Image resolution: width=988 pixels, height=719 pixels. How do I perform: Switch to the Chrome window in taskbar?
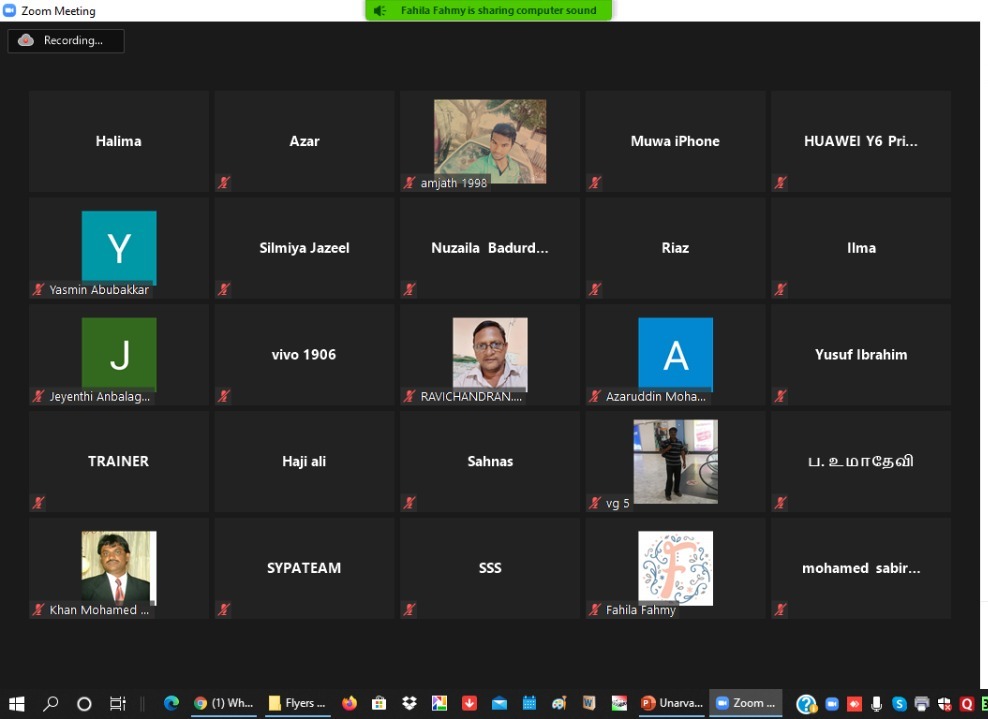(x=224, y=703)
